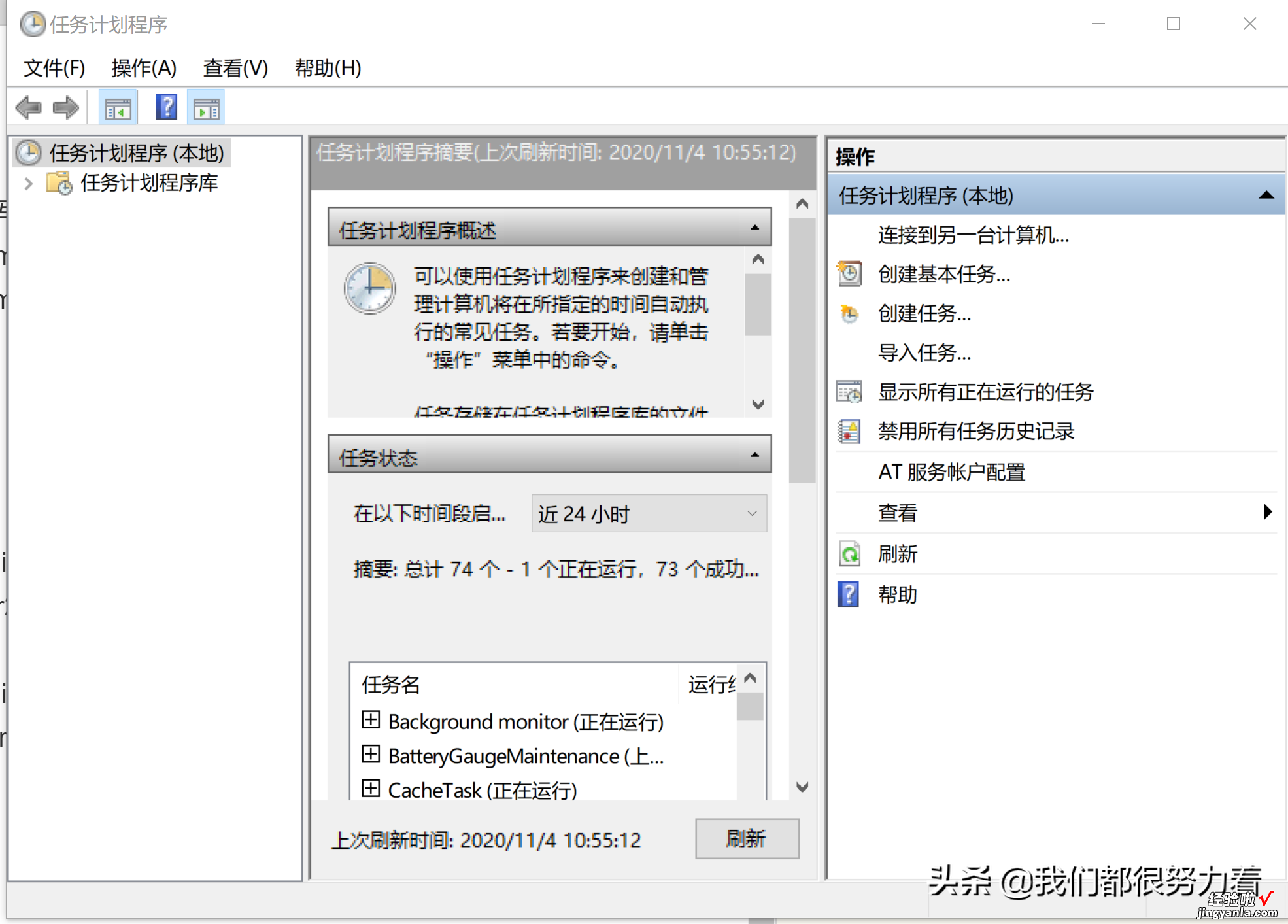The width and height of the screenshot is (1288, 924).
Task: Expand the Background monitor task entry
Action: 371,720
